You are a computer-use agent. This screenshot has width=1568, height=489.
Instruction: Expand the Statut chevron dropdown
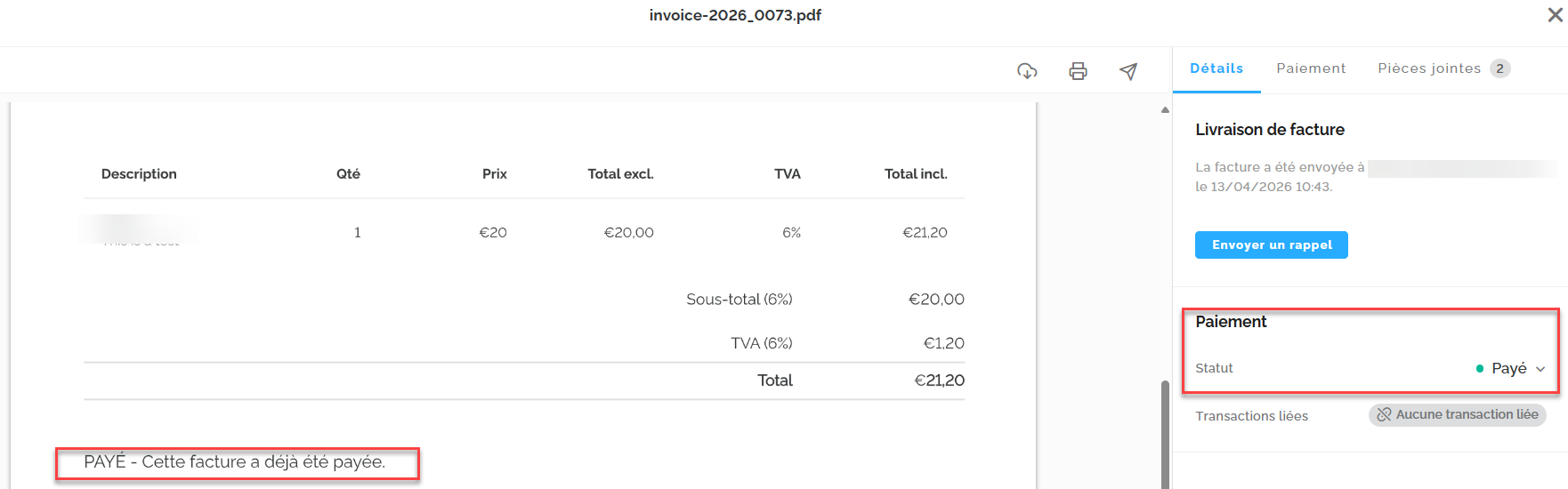coord(1540,369)
